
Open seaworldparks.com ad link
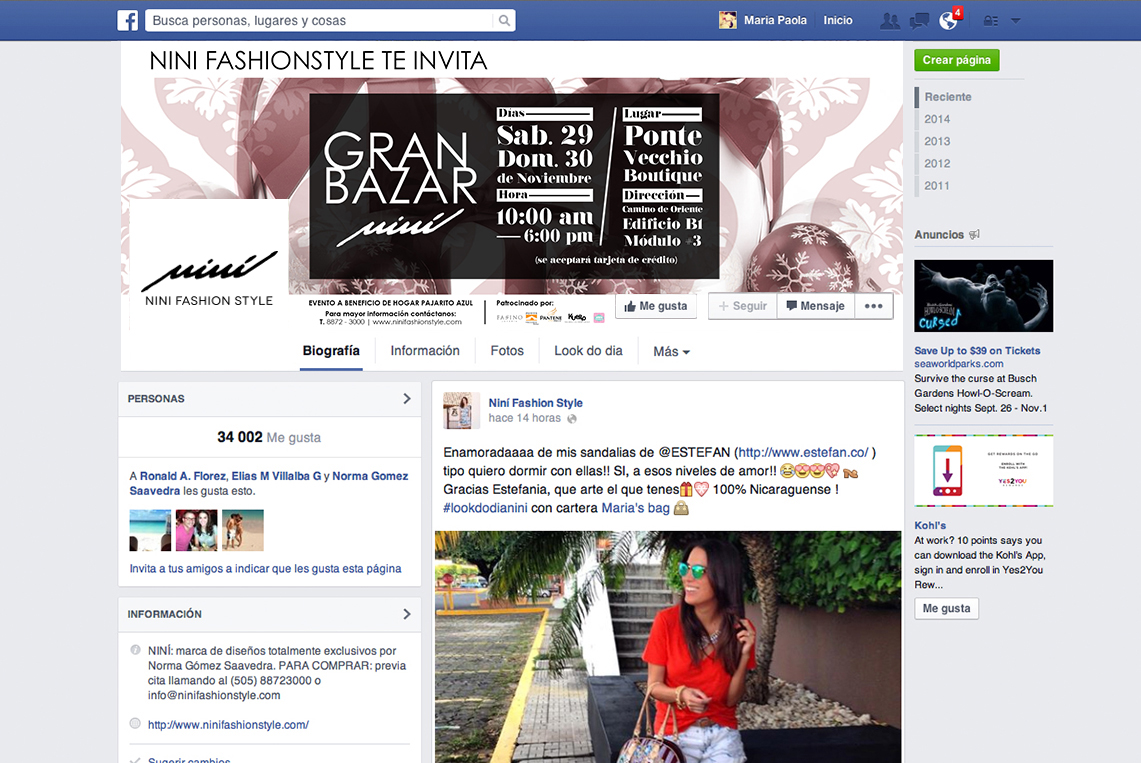[x=958, y=364]
